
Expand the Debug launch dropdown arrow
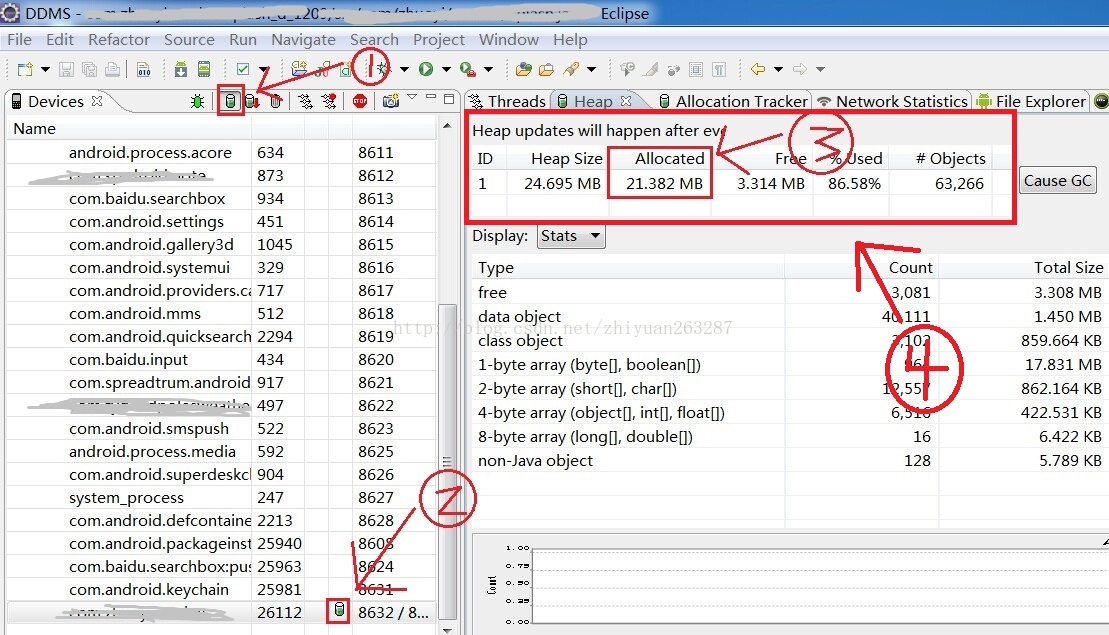[405, 69]
